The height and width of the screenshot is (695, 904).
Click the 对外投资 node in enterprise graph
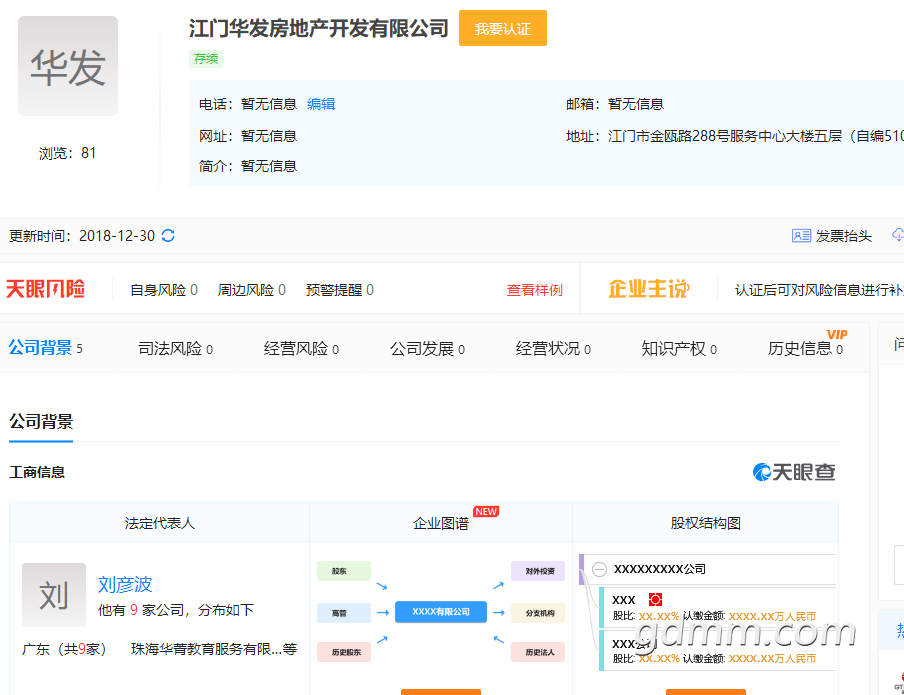538,571
